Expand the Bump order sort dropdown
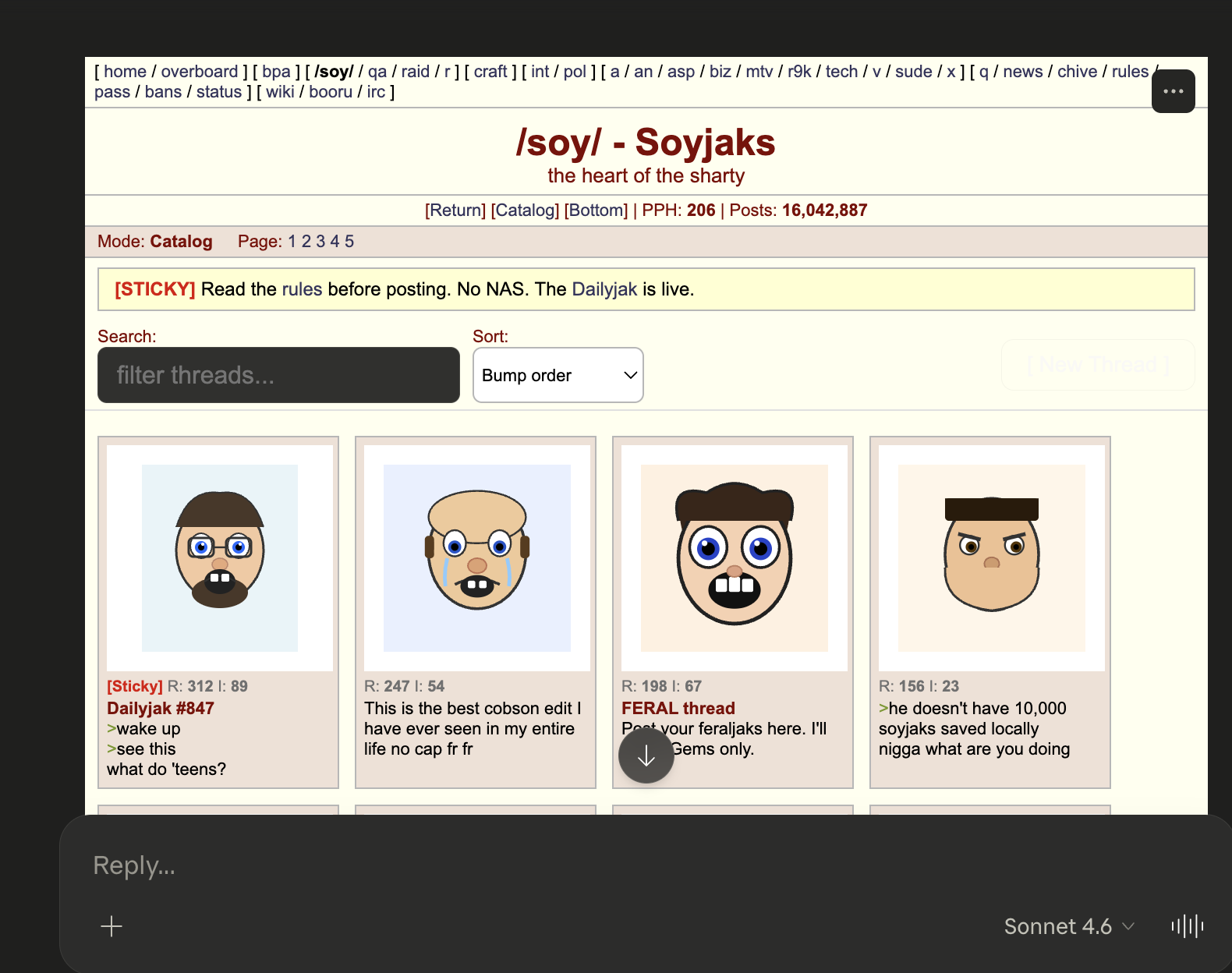The image size is (1232, 973). tap(558, 375)
